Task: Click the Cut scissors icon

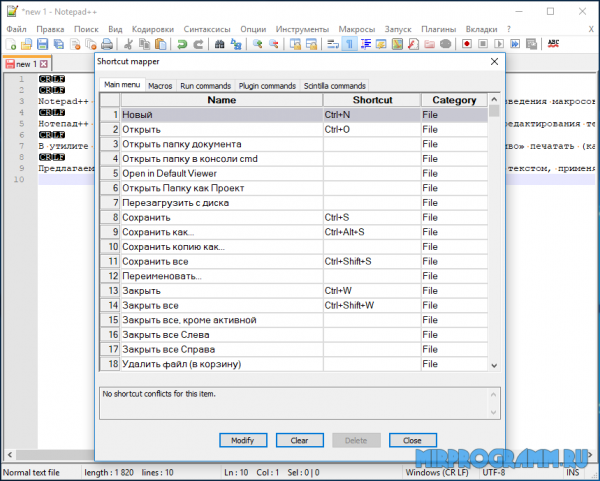Action: [x=128, y=44]
